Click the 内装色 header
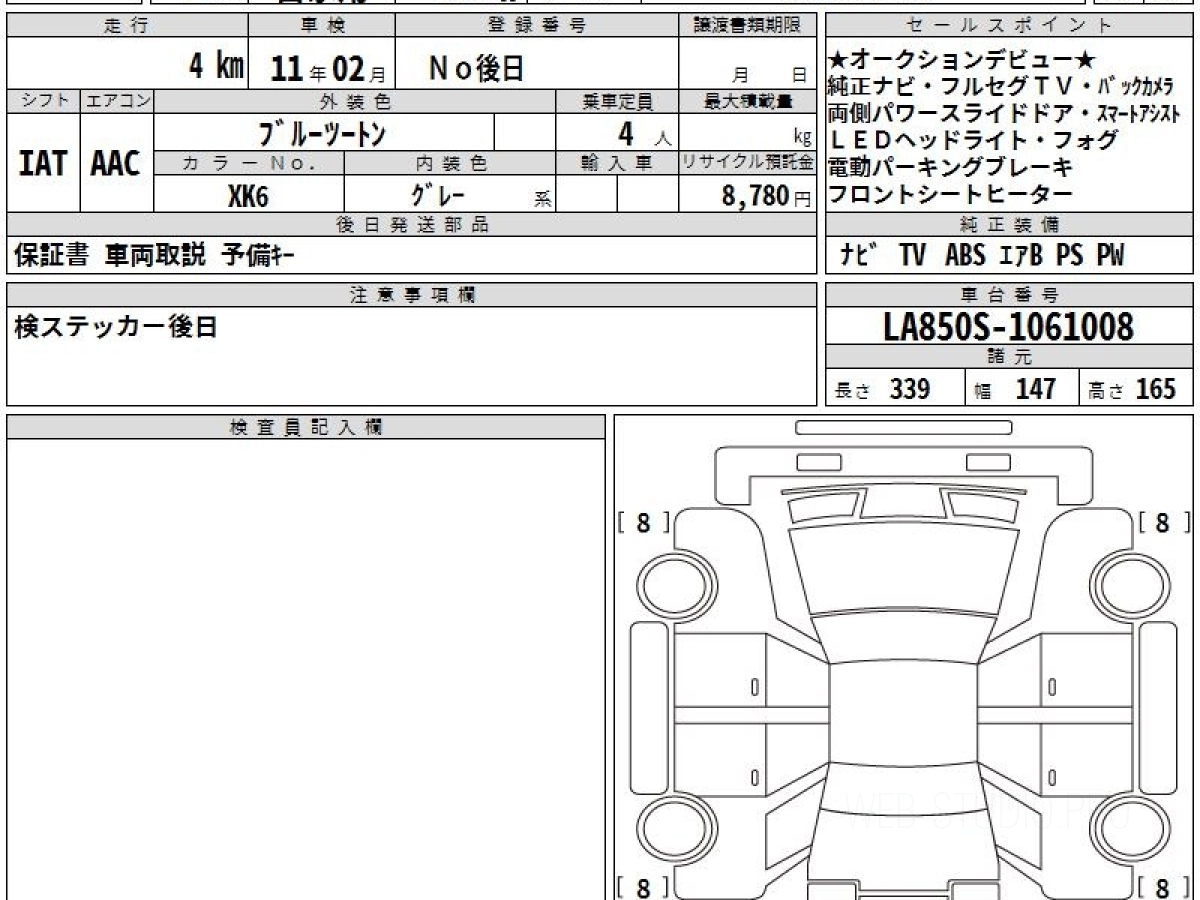Viewport: 1200px width, 900px height. coord(449,163)
